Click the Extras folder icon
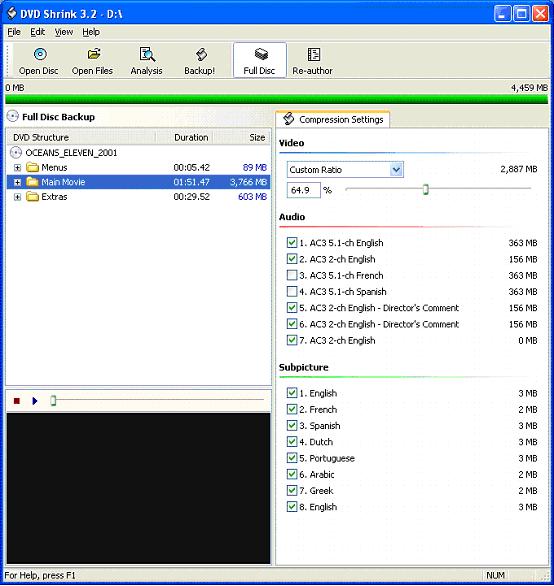The height and width of the screenshot is (586, 554). click(33, 197)
